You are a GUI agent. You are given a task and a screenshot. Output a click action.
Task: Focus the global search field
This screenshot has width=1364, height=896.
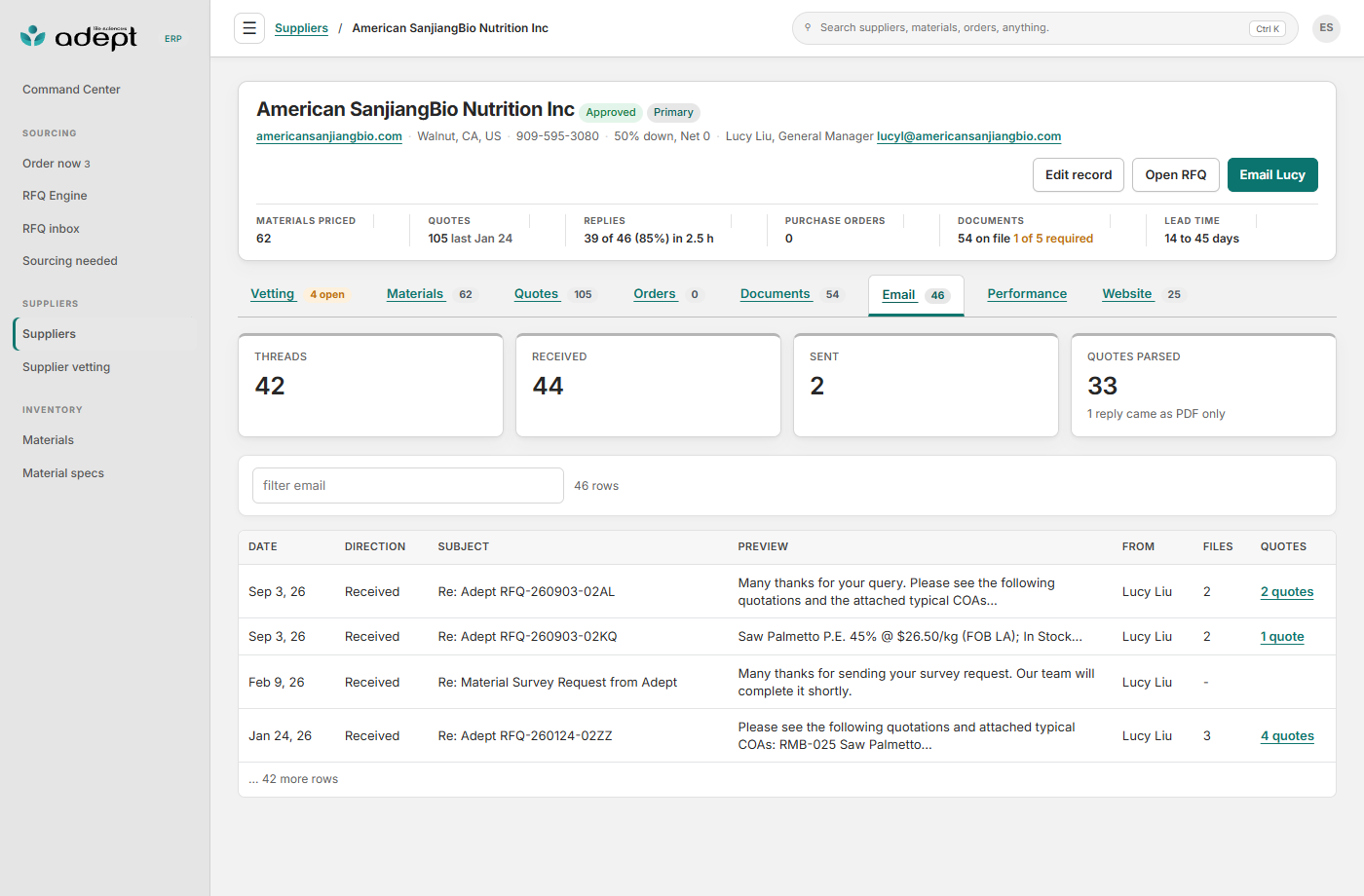point(1044,28)
